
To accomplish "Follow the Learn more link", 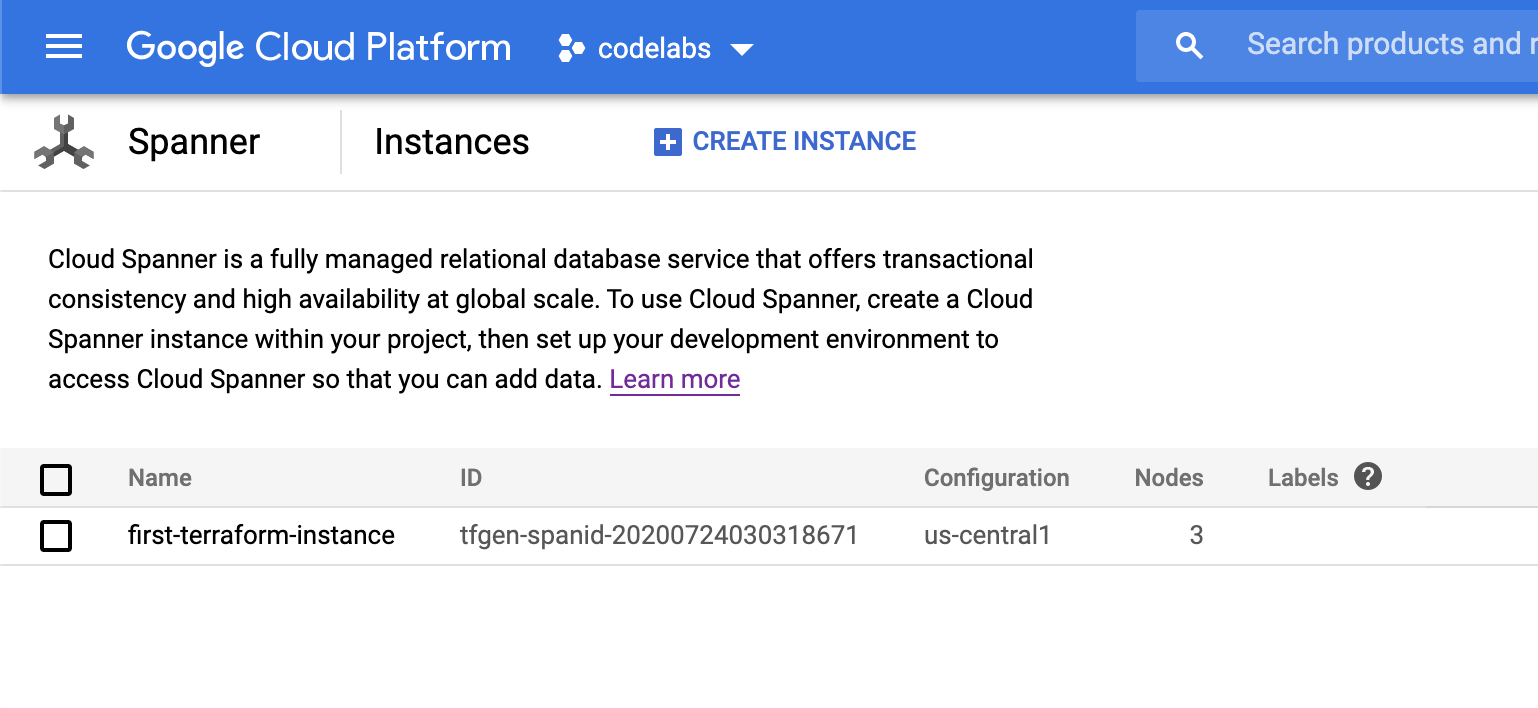I will (674, 380).
